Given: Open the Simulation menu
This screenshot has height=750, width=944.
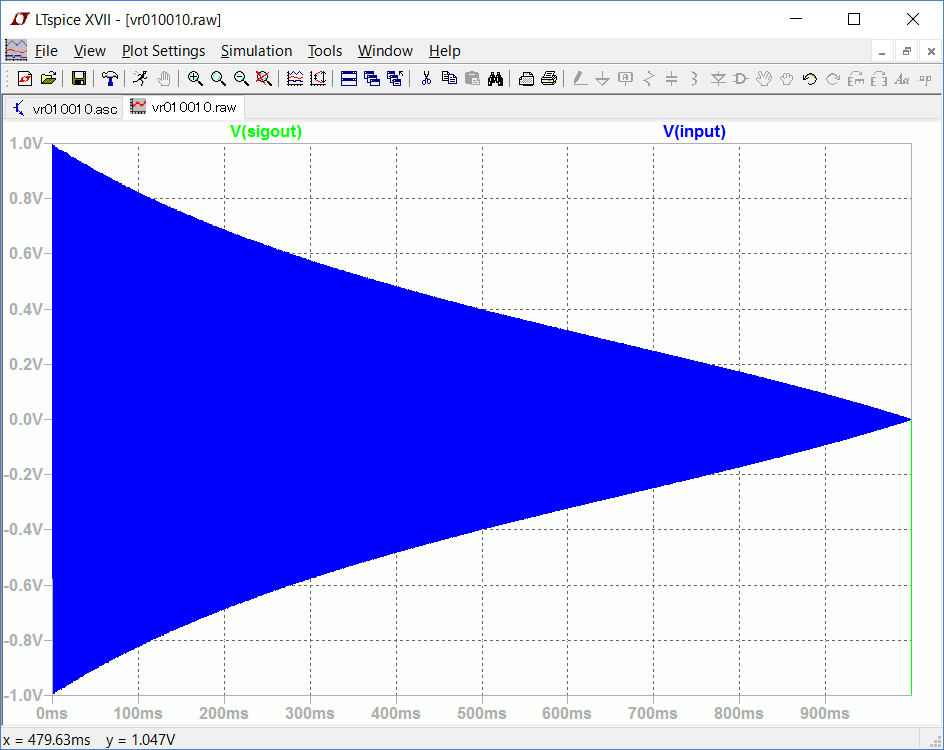Looking at the screenshot, I should coord(256,51).
